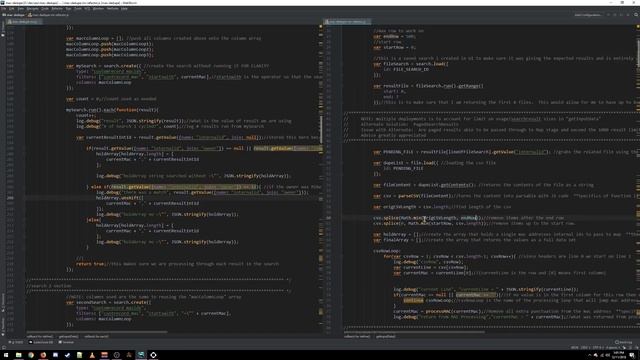
Task: Click mac-dedupe project in navigation bar
Action: [x=13, y=15]
